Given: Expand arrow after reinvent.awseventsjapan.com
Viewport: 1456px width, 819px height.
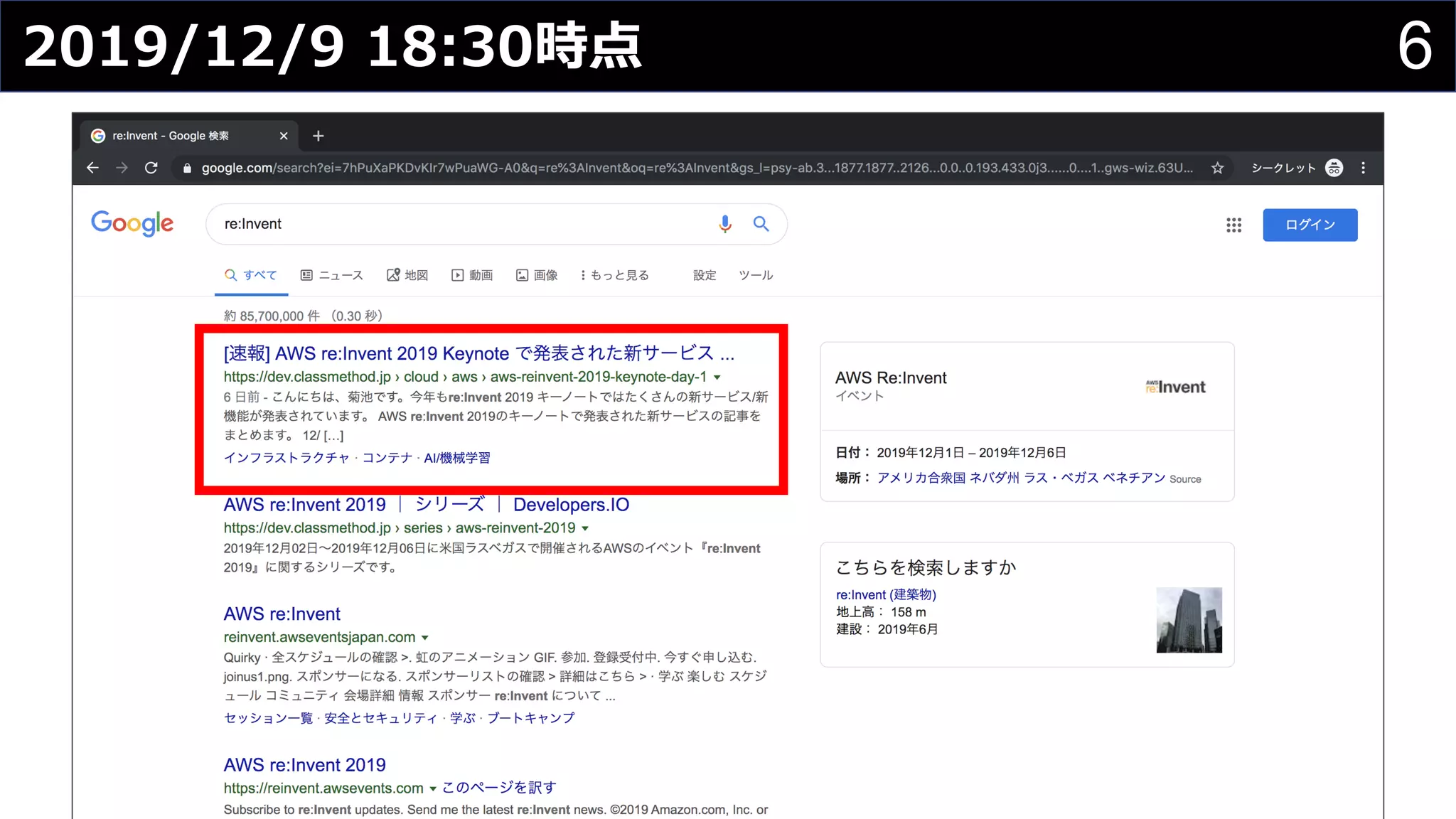Looking at the screenshot, I should [425, 638].
